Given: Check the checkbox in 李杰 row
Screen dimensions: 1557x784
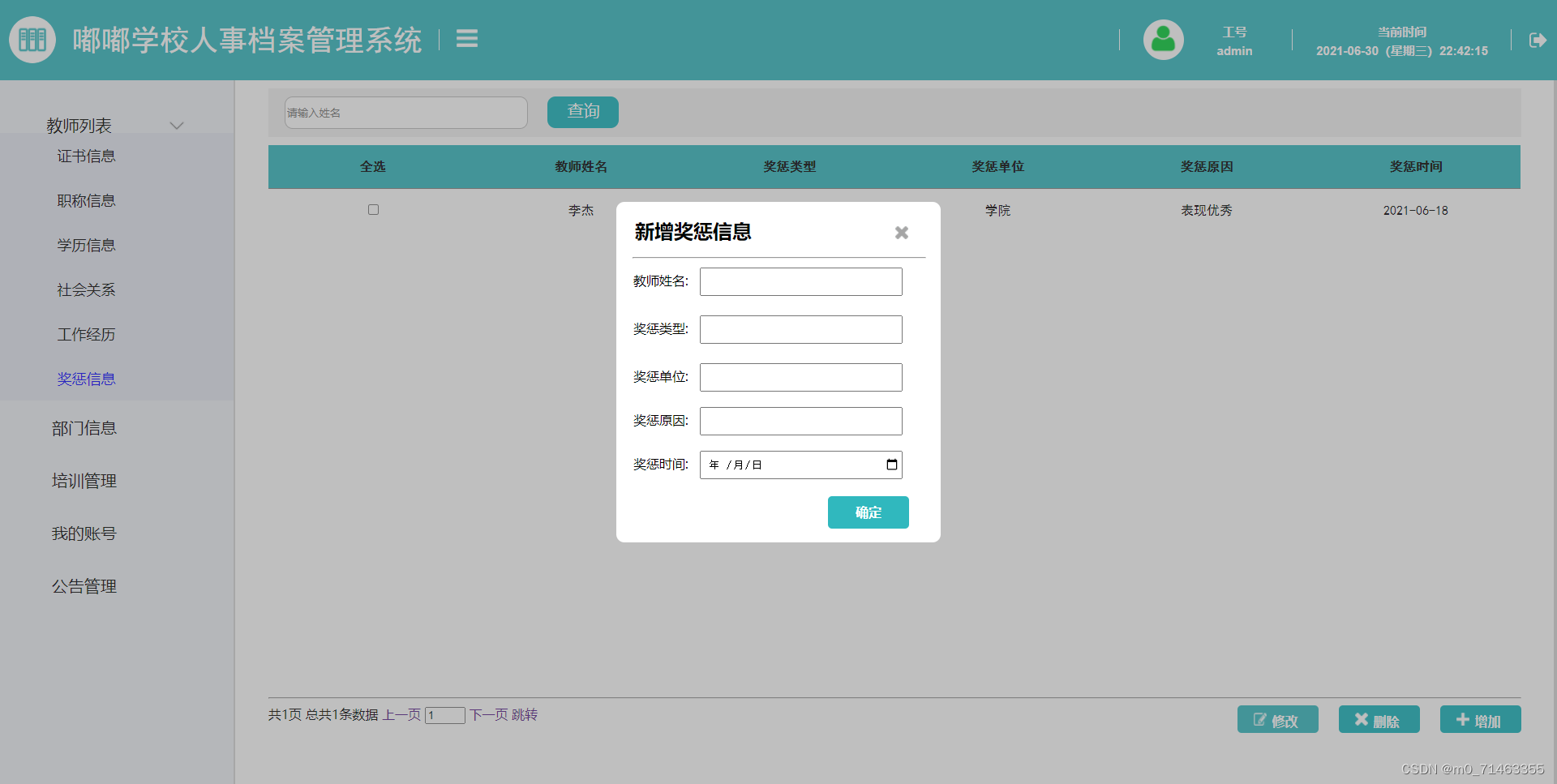Looking at the screenshot, I should 373,210.
